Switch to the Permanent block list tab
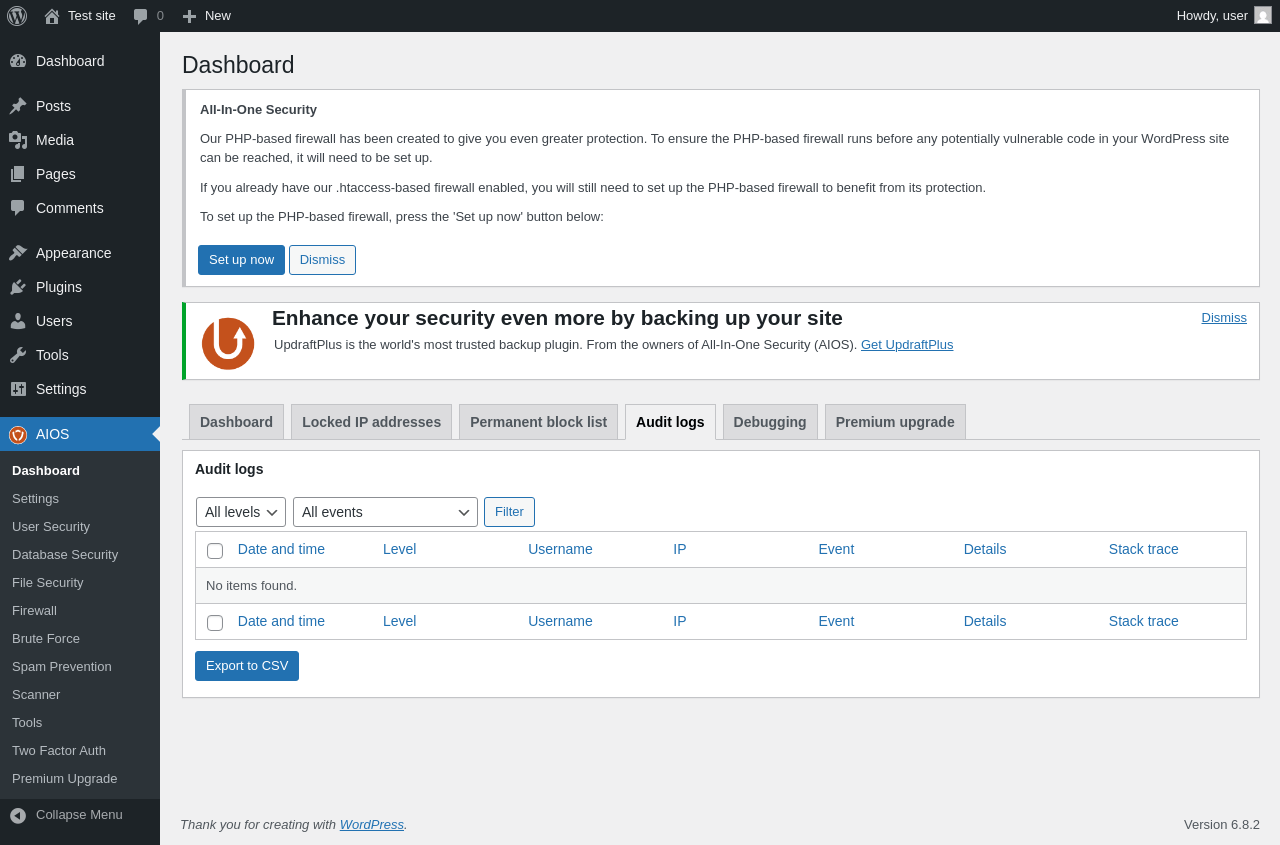This screenshot has height=845, width=1280. pos(538,422)
